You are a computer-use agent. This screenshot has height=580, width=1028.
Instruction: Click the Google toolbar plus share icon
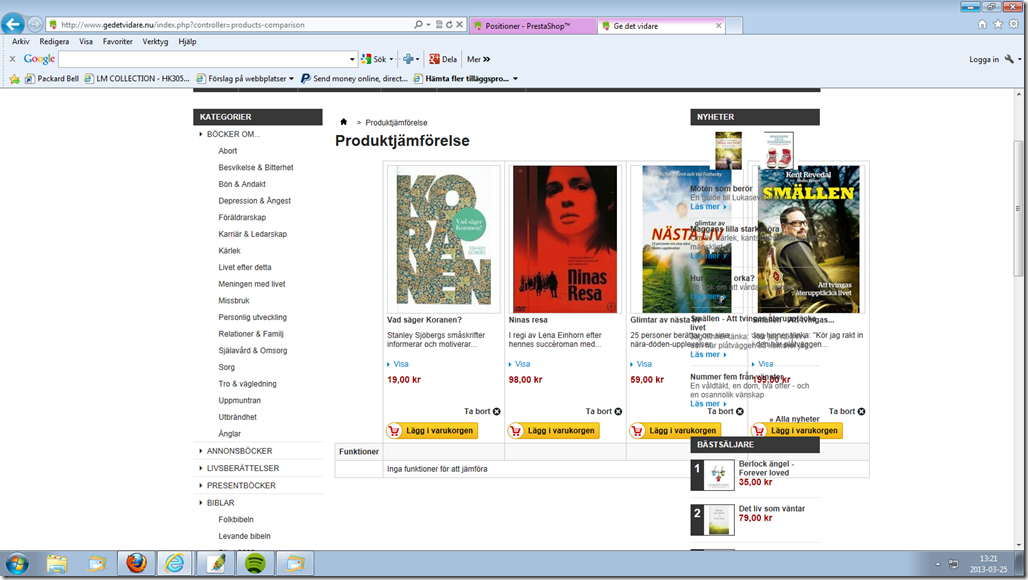(x=408, y=59)
